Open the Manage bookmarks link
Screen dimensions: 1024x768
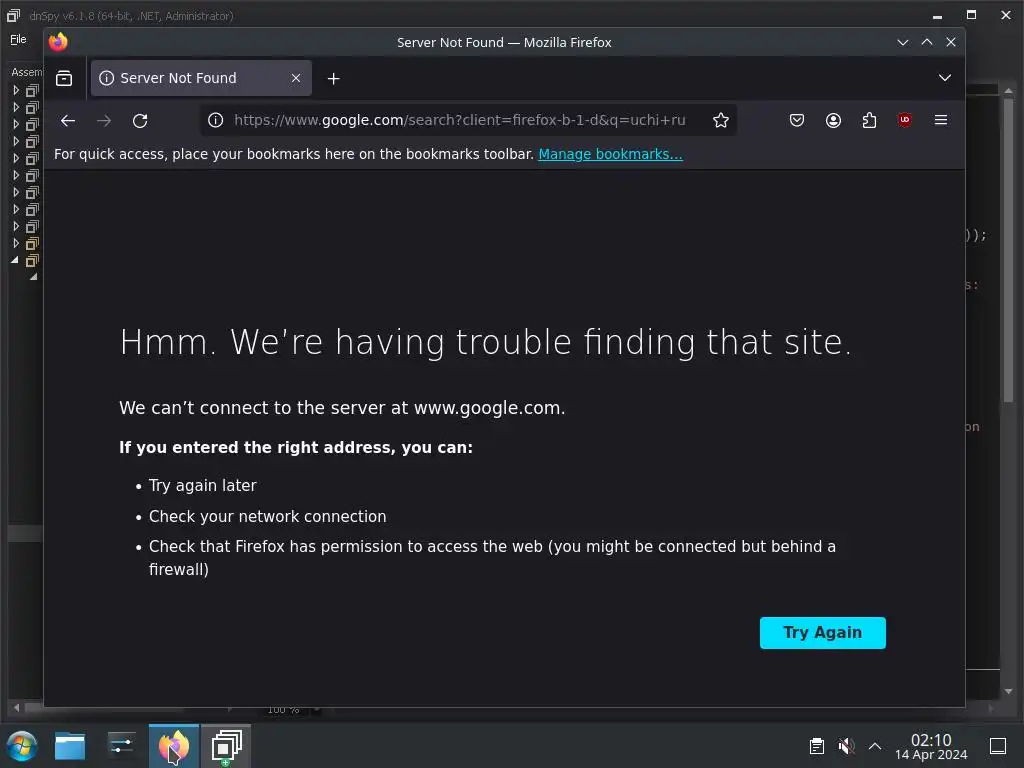click(x=611, y=154)
